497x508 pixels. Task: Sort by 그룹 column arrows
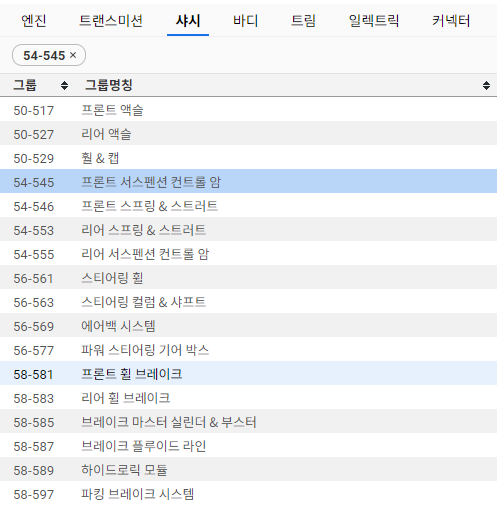point(64,85)
